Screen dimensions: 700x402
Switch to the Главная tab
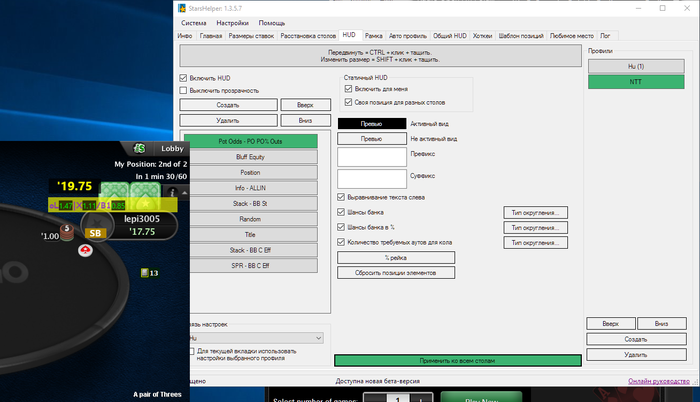pyautogui.click(x=211, y=36)
